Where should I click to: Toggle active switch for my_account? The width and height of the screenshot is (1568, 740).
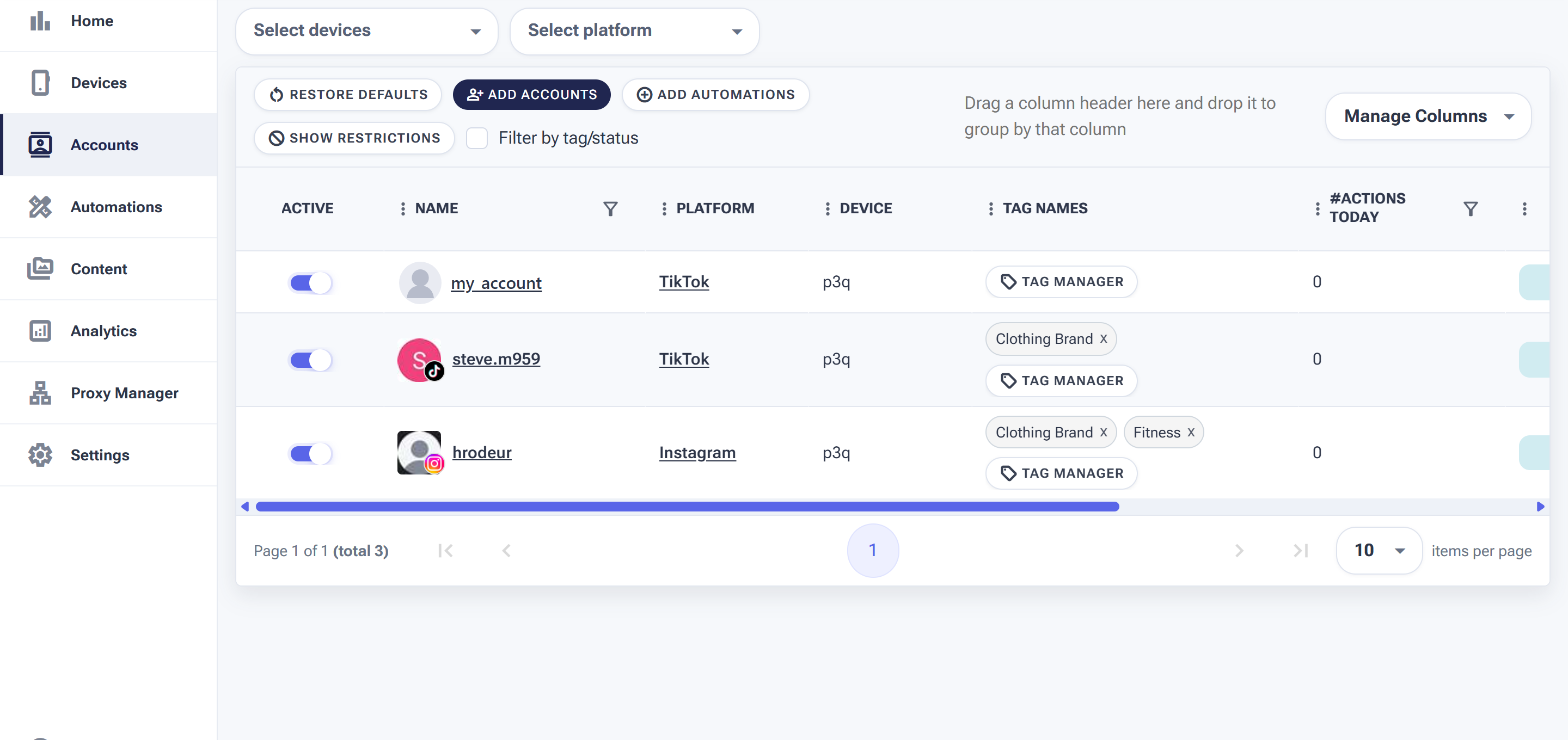coord(310,283)
